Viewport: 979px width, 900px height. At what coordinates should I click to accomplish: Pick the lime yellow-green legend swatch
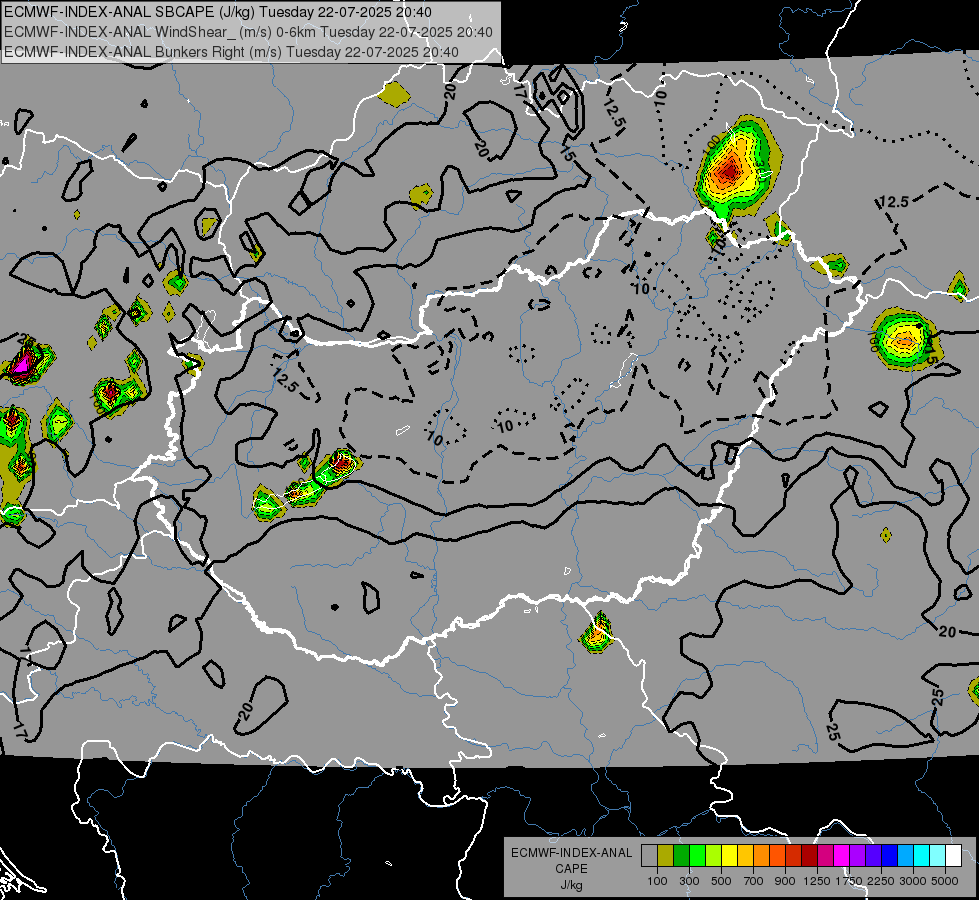point(714,856)
